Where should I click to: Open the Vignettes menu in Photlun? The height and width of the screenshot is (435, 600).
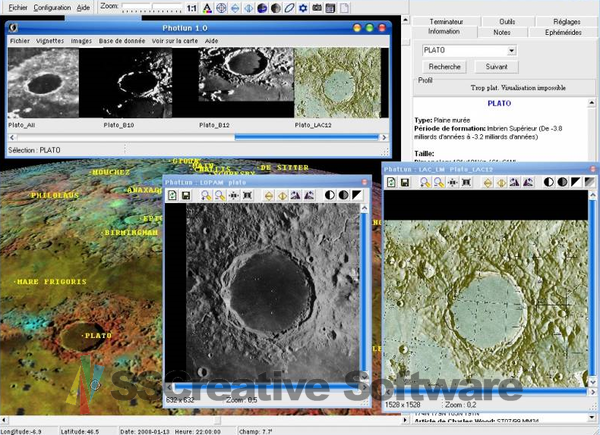52,41
